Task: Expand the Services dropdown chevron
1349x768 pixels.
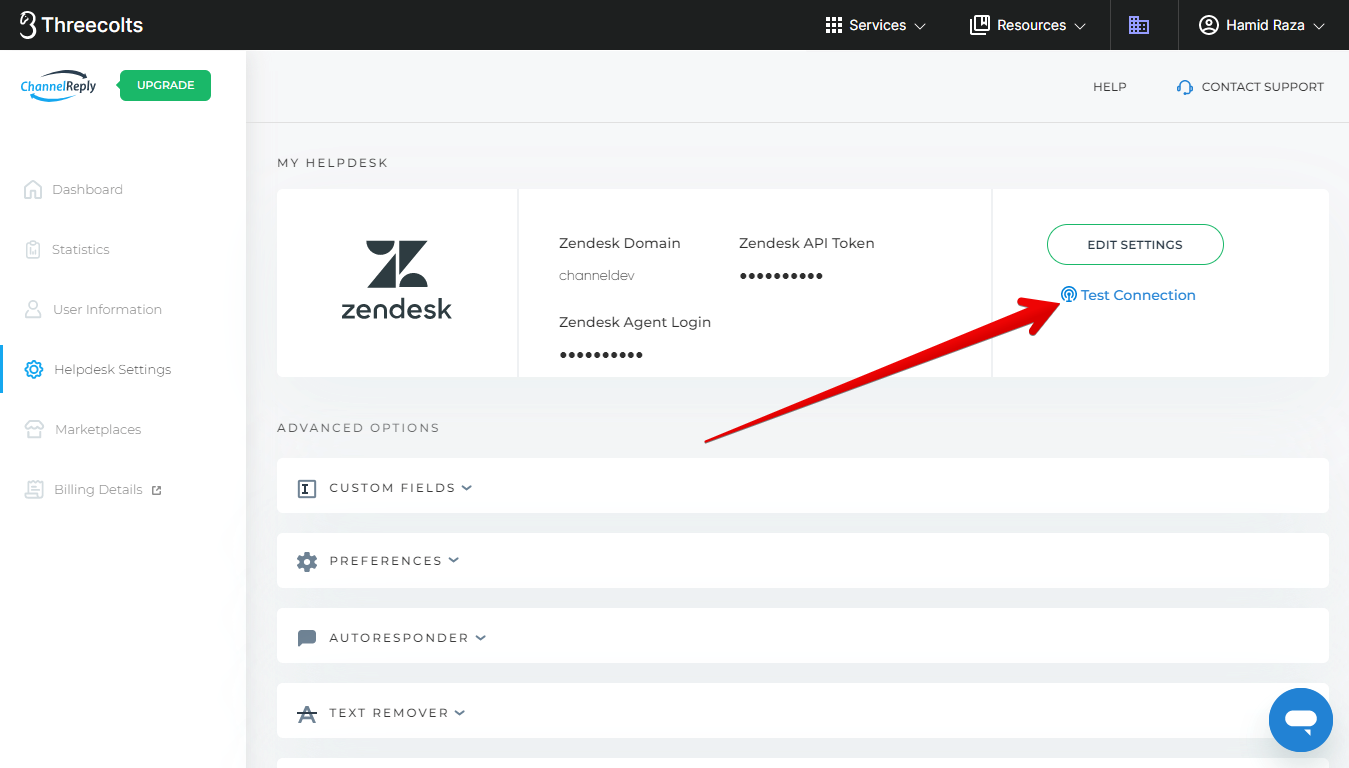Action: pyautogui.click(x=921, y=26)
